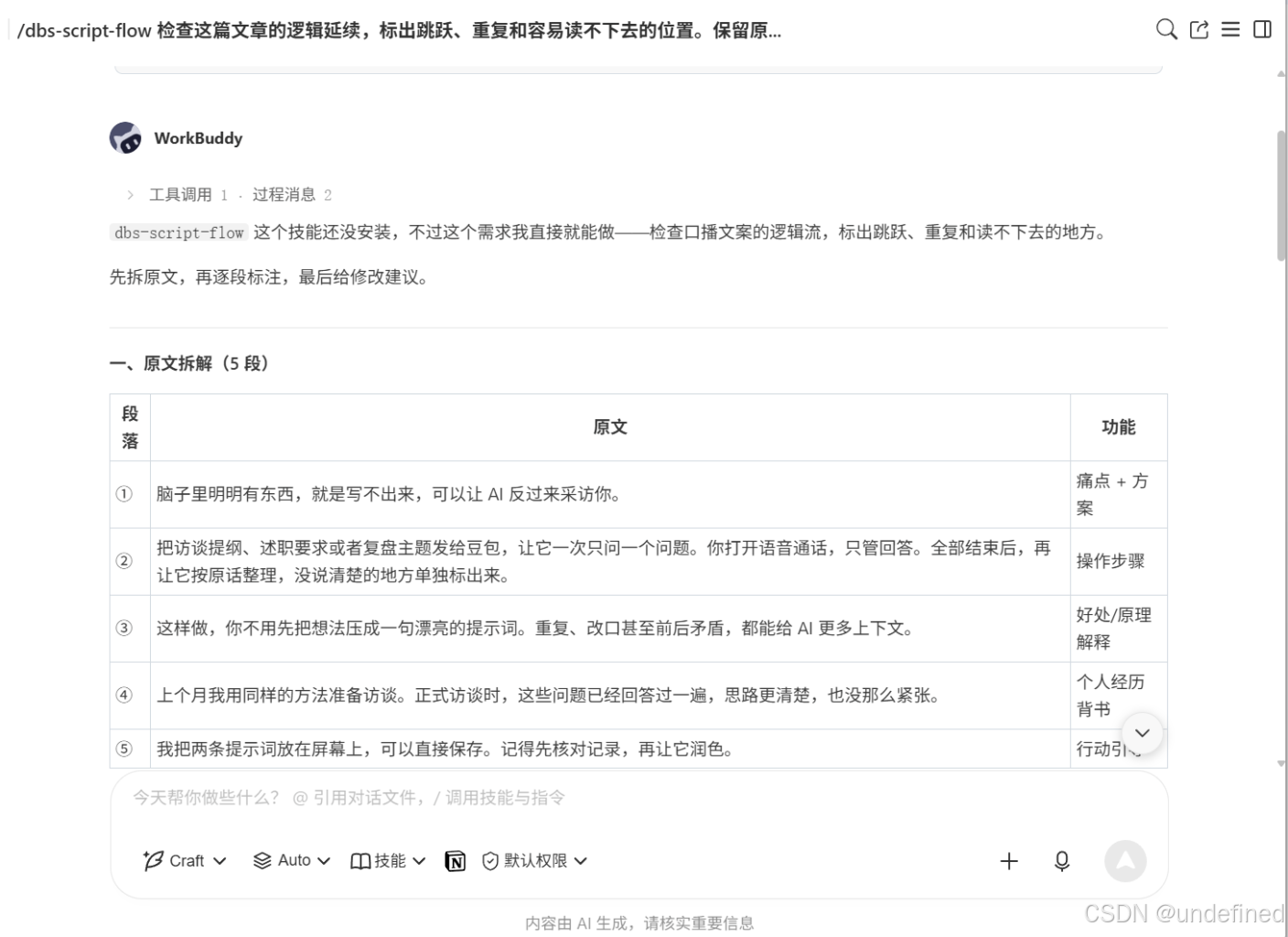The height and width of the screenshot is (937, 1288).
Task: Click the 个人经历背书 cell
Action: pyautogui.click(x=1119, y=695)
